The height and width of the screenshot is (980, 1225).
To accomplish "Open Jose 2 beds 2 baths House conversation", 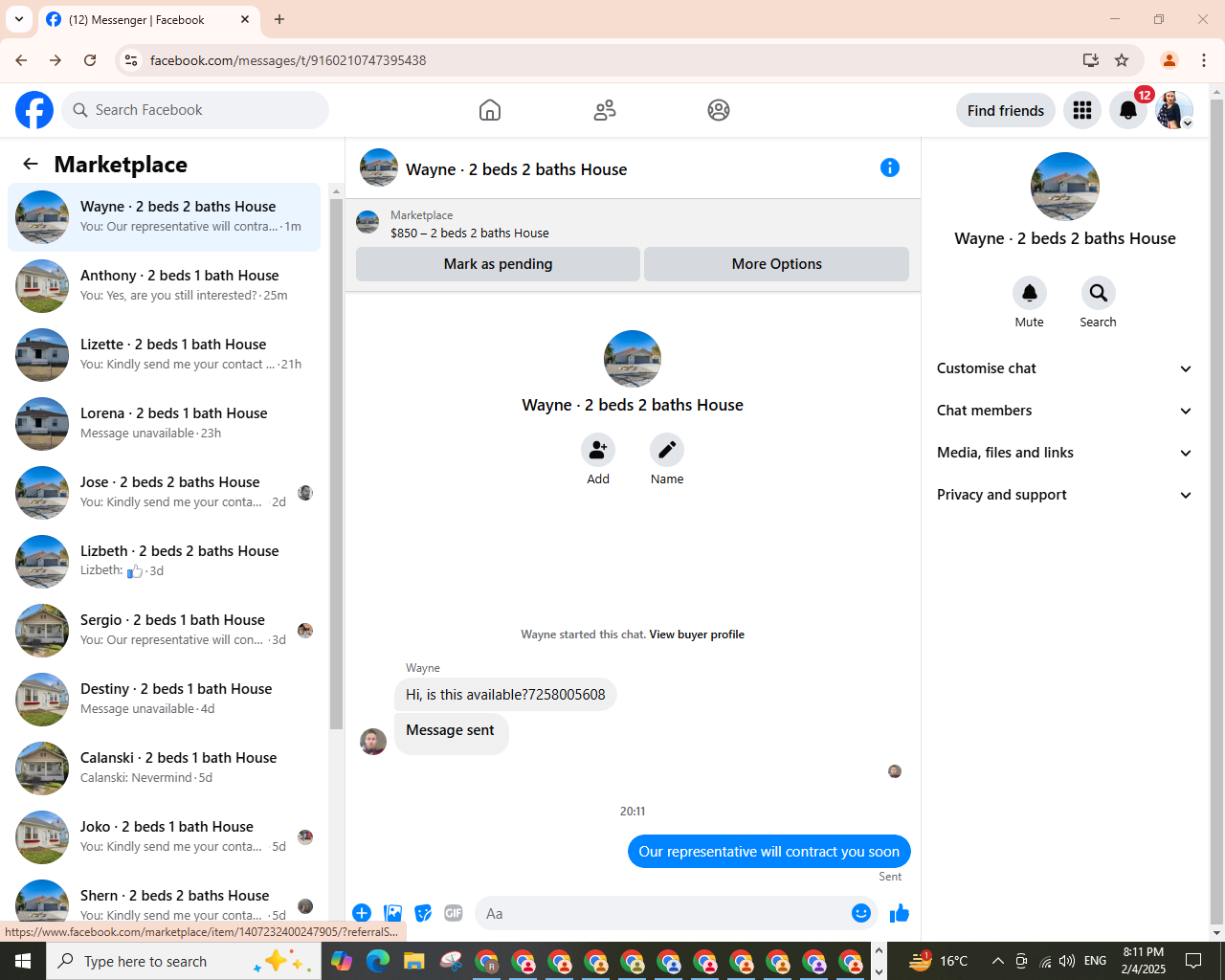I will (x=165, y=493).
